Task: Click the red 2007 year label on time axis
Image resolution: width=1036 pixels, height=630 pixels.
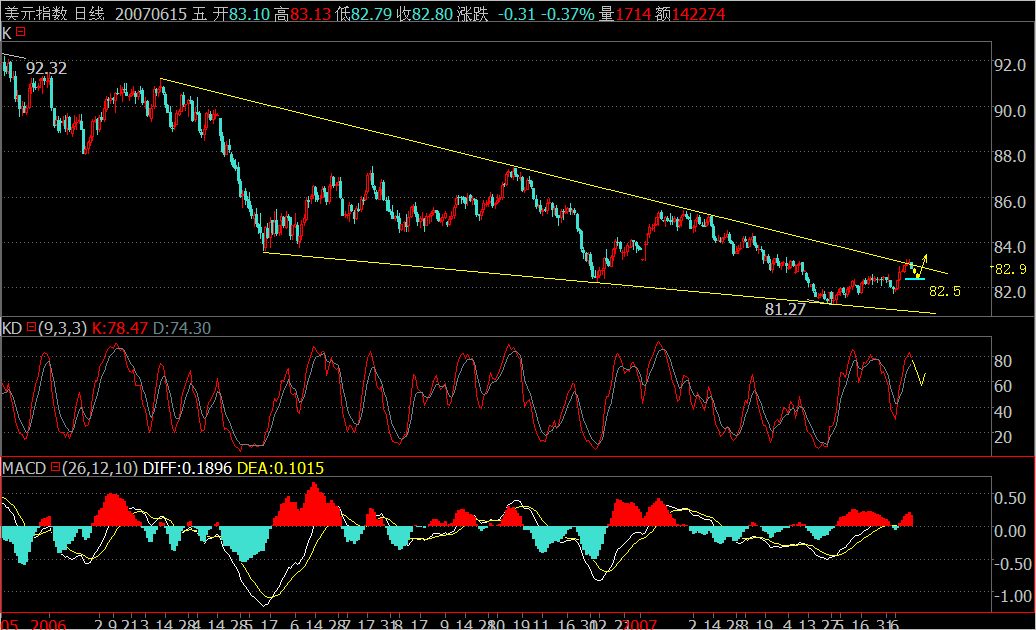Action: 640,624
